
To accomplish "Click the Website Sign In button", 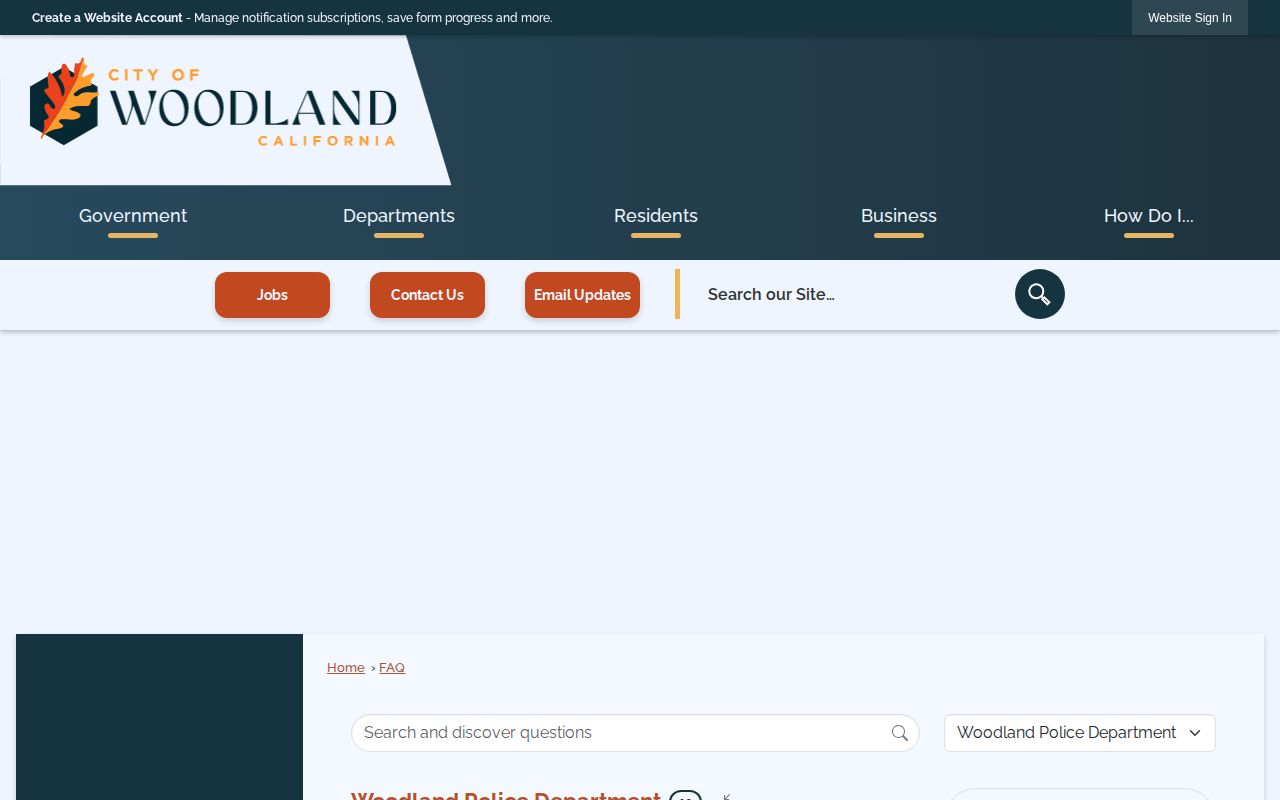I will coord(1190,18).
